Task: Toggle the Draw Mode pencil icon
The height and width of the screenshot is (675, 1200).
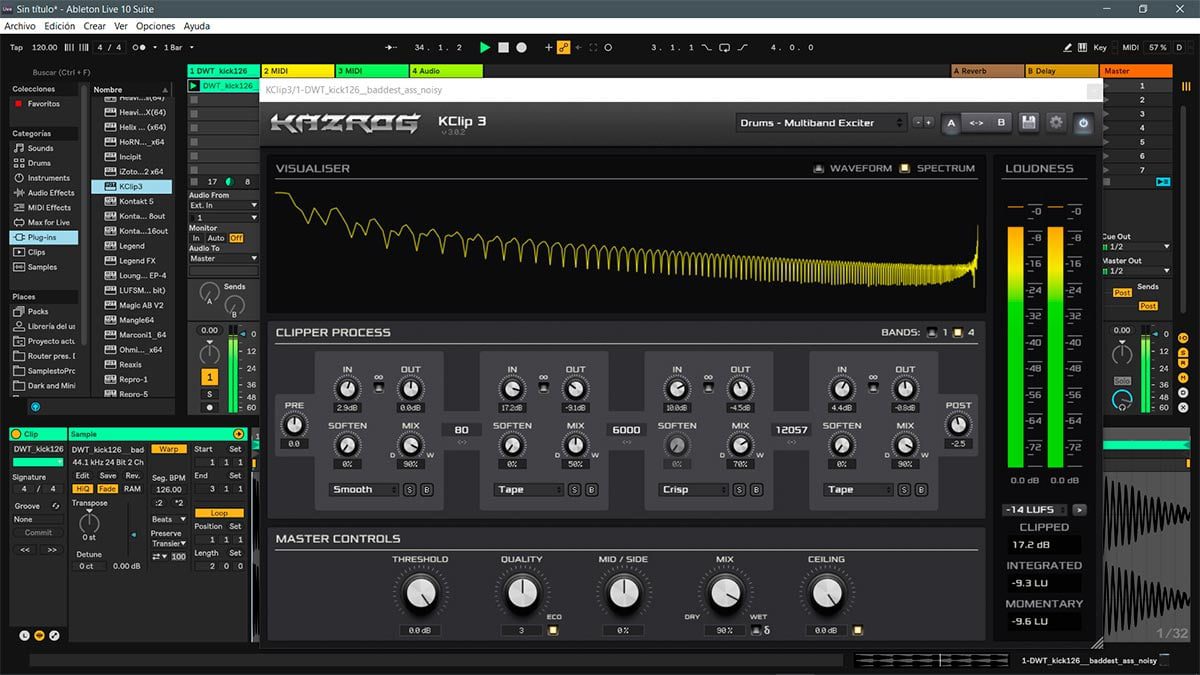Action: pos(1068,47)
